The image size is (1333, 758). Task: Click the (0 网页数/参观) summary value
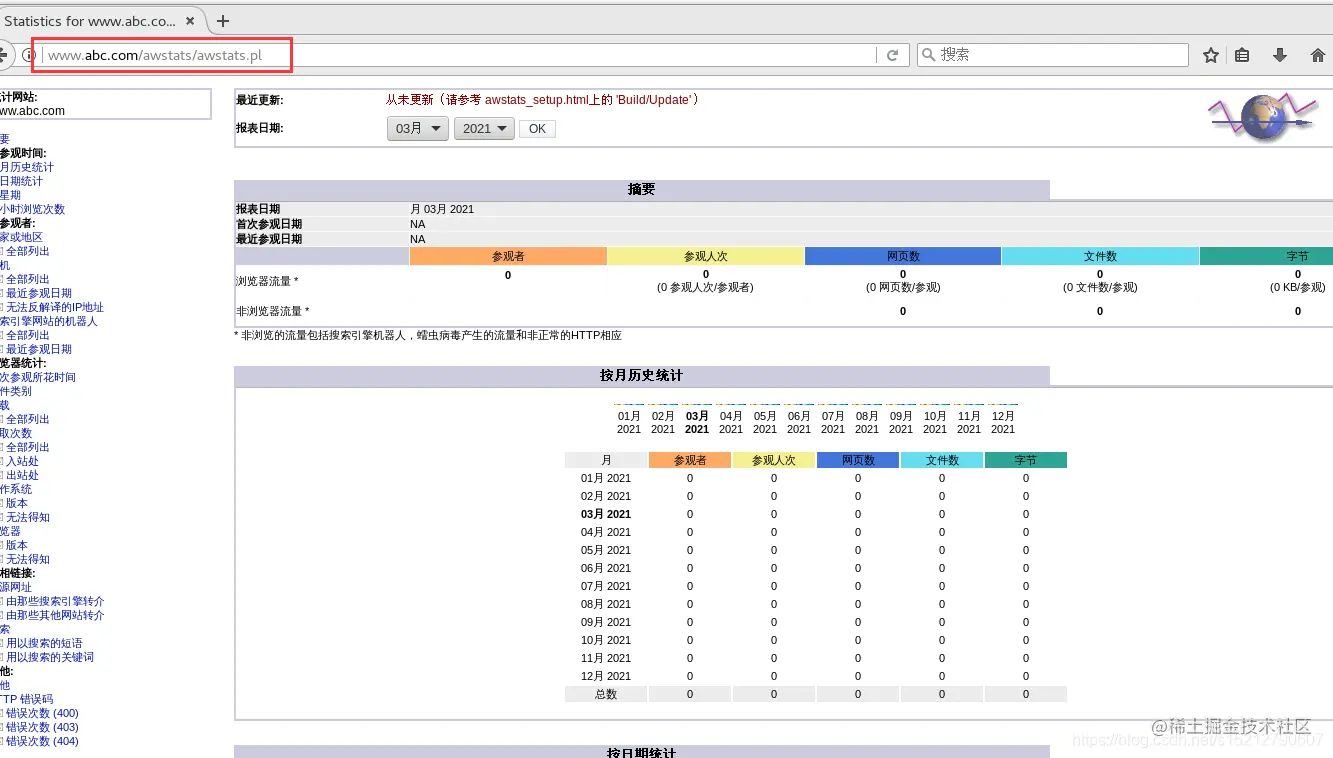point(903,287)
